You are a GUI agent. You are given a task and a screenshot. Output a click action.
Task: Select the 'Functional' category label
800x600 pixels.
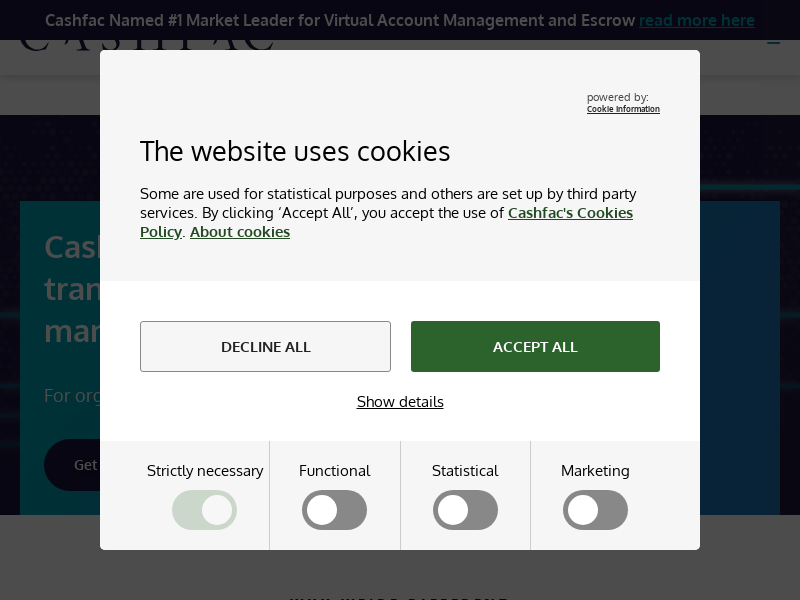[x=335, y=471]
